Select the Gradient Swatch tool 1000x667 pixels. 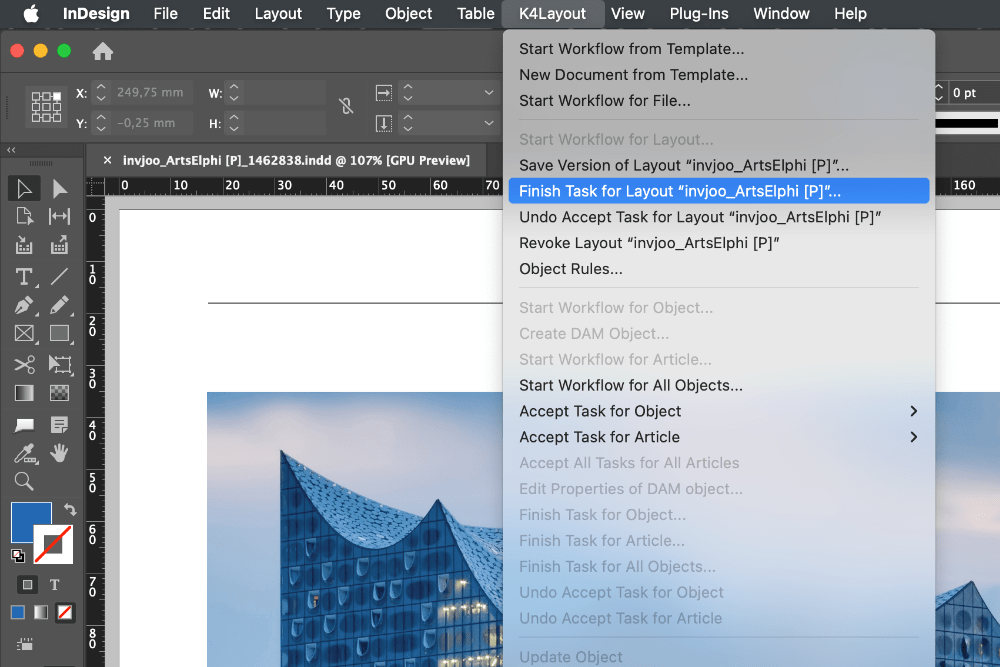[25, 392]
